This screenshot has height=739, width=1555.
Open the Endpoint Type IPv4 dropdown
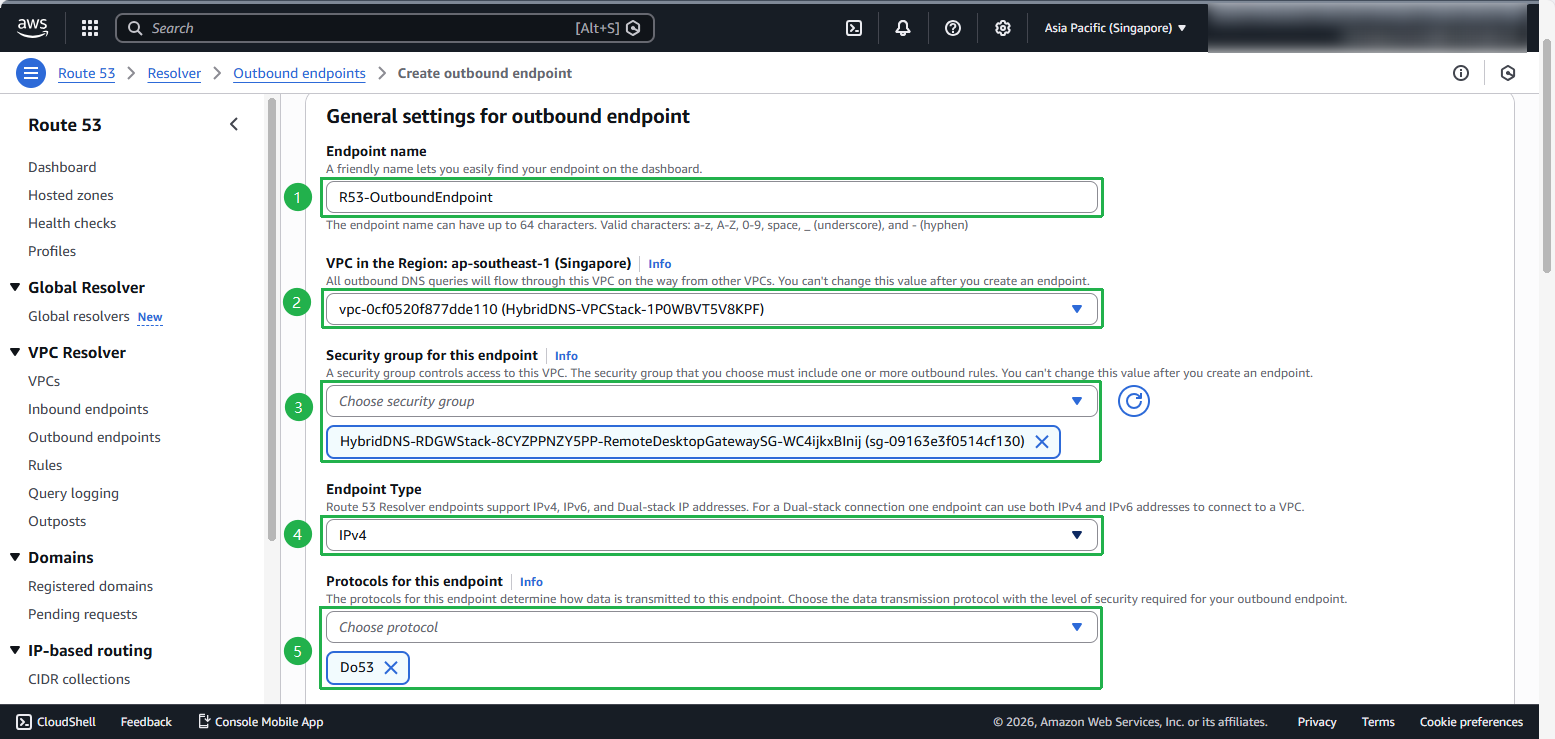pyautogui.click(x=712, y=535)
